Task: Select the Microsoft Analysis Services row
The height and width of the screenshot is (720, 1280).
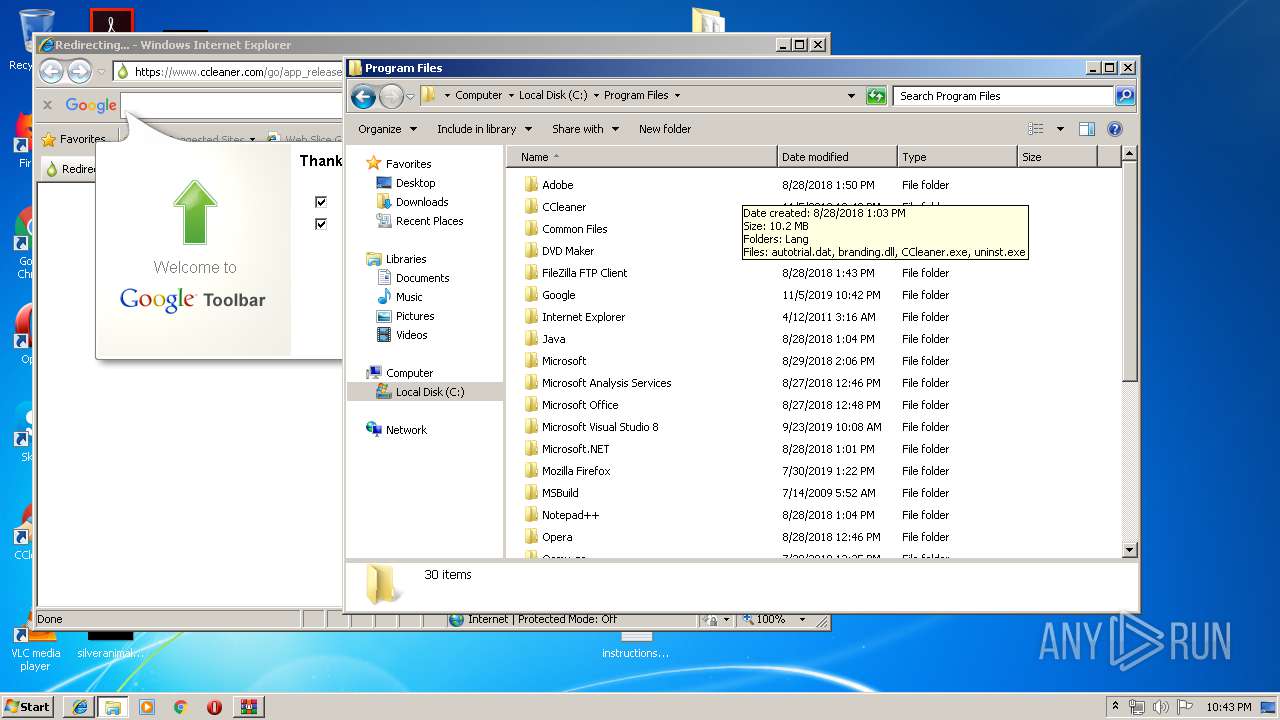Action: click(812, 383)
